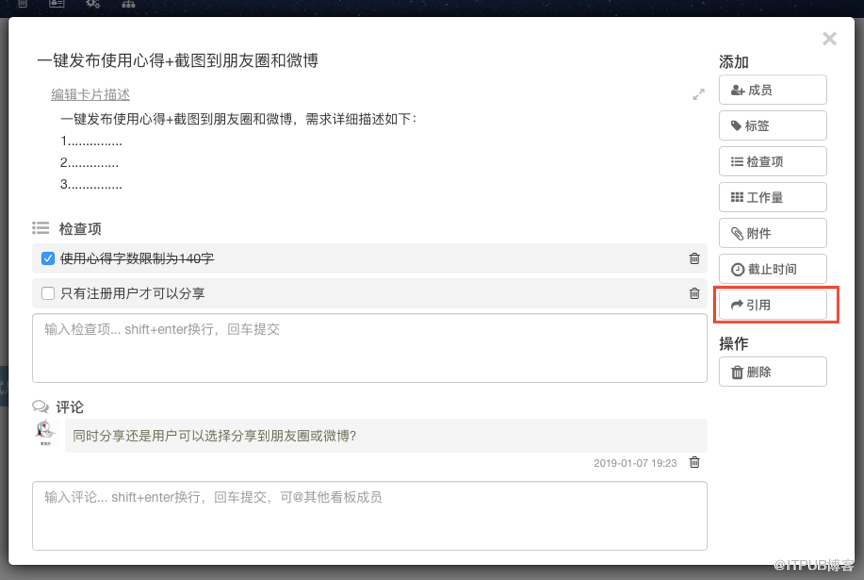Set the deadline with 截止时间 button
864x580 pixels.
(x=773, y=269)
